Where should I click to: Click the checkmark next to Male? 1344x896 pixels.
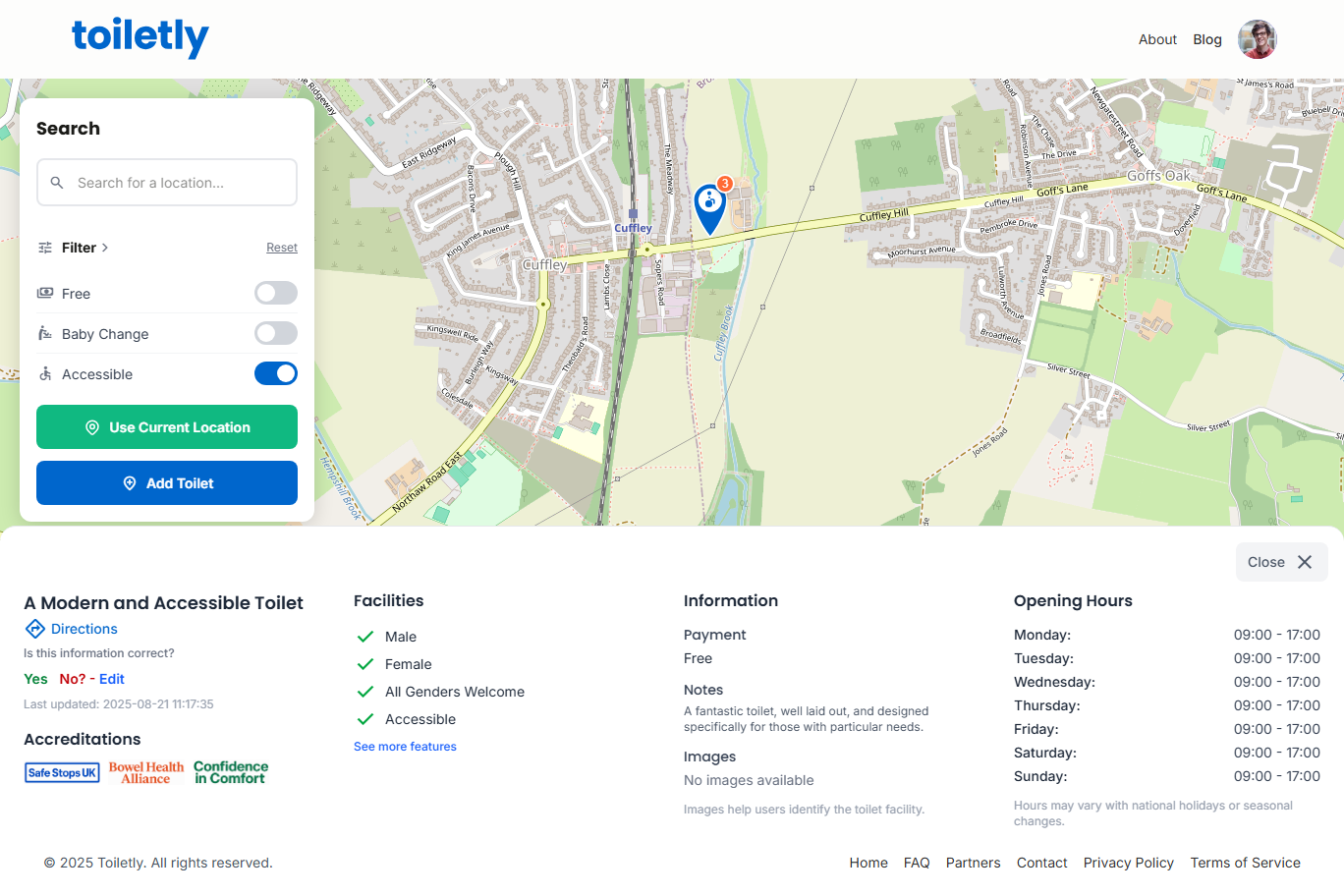click(x=365, y=637)
